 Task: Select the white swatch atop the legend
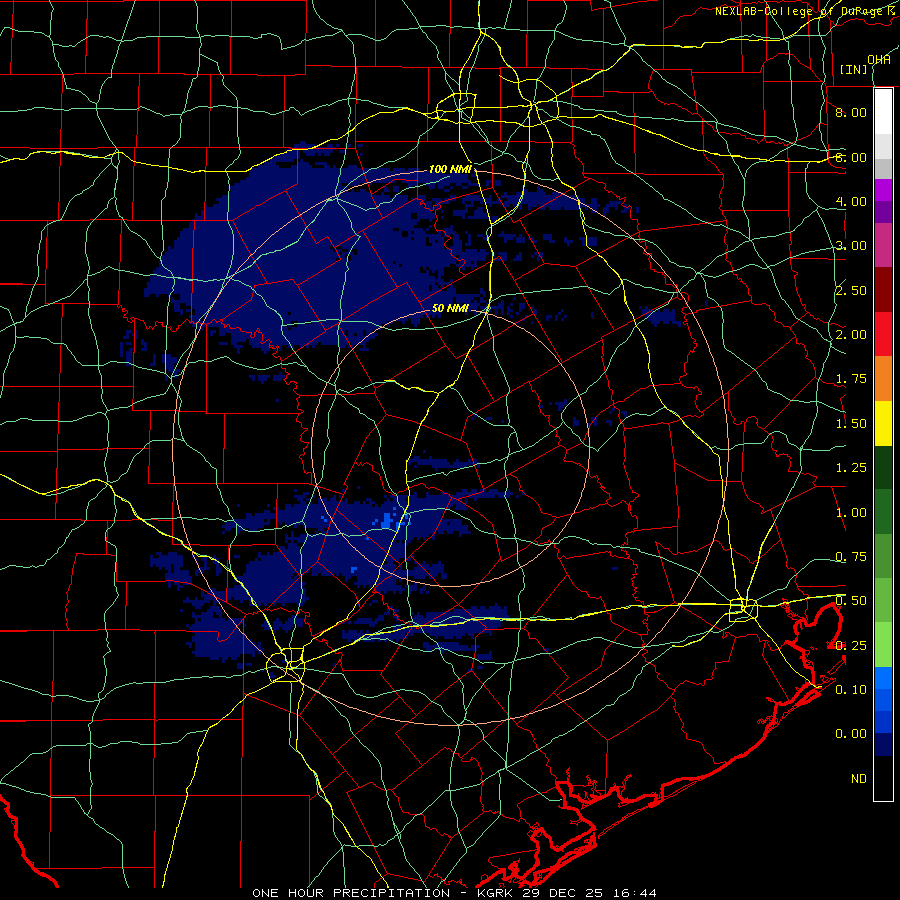[x=883, y=112]
